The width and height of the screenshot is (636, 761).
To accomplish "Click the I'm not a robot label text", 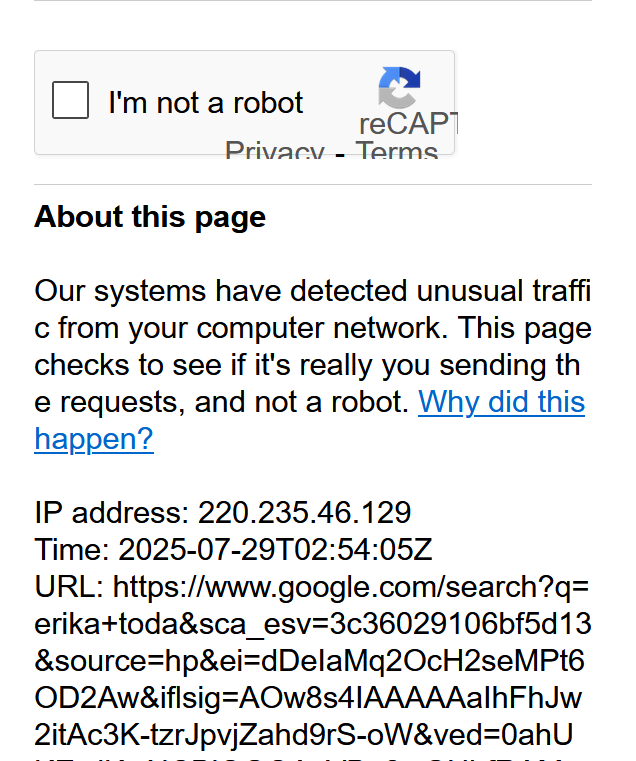I will (206, 103).
